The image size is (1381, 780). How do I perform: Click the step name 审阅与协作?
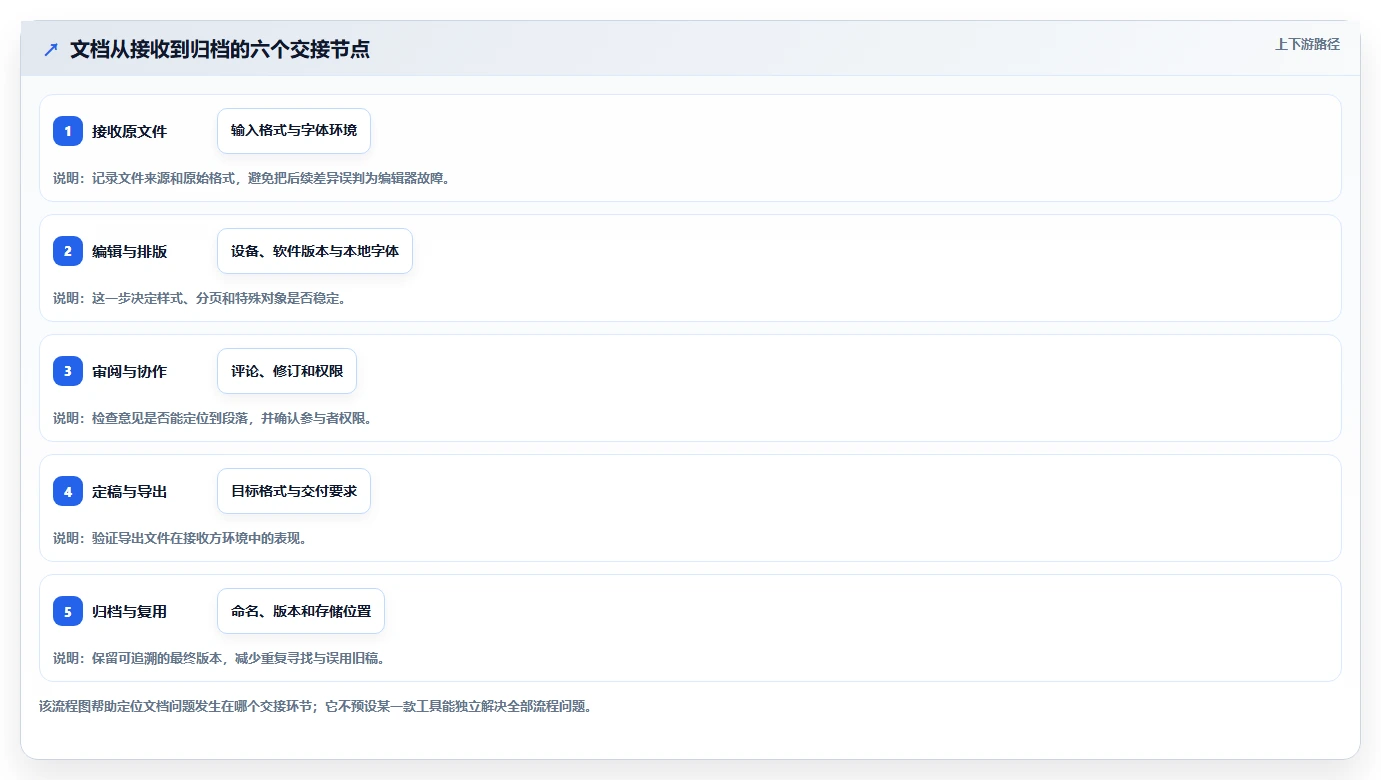point(129,371)
